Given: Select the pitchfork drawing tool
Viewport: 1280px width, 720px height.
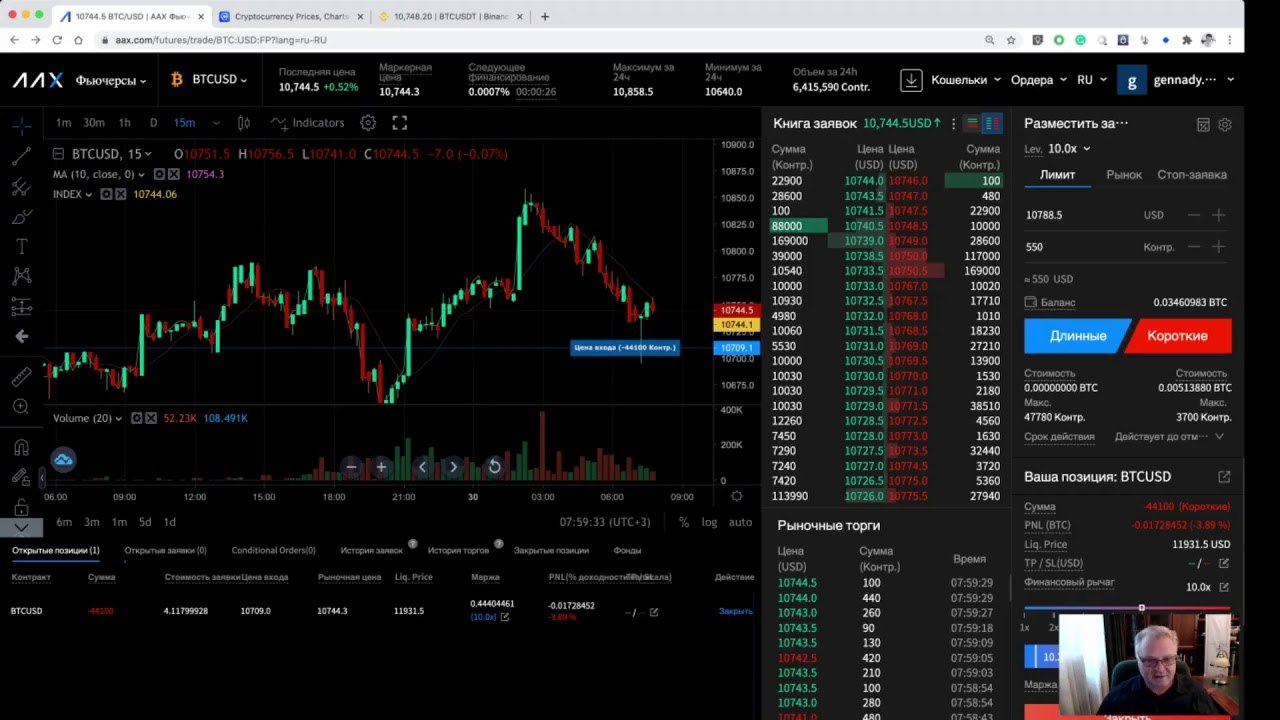Looking at the screenshot, I should coord(21,186).
